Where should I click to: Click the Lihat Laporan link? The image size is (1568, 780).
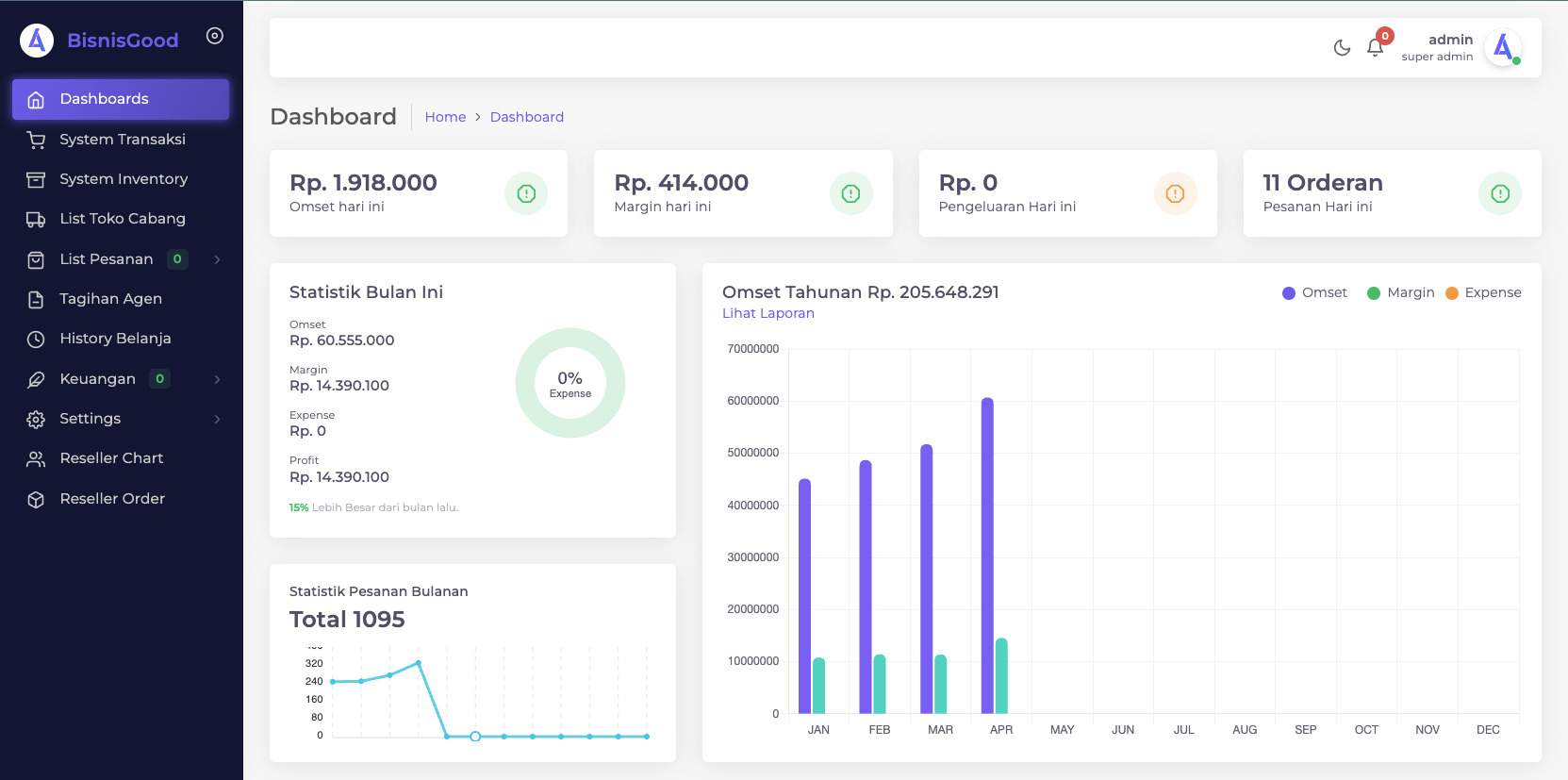point(767,313)
